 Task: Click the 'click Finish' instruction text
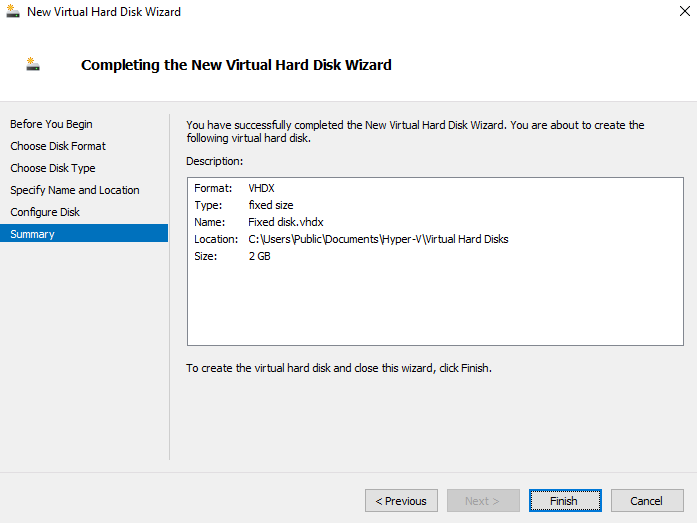[339, 368]
